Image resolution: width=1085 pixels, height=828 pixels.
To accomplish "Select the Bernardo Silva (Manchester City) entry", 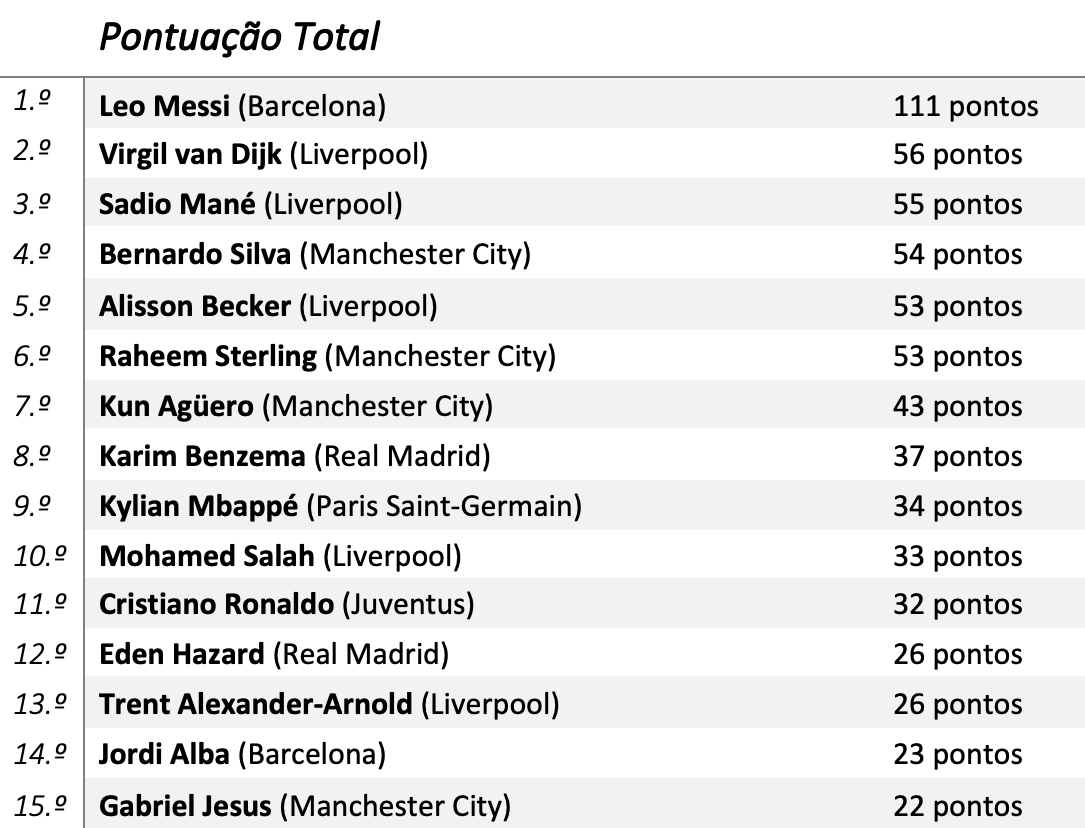I will (x=314, y=255).
